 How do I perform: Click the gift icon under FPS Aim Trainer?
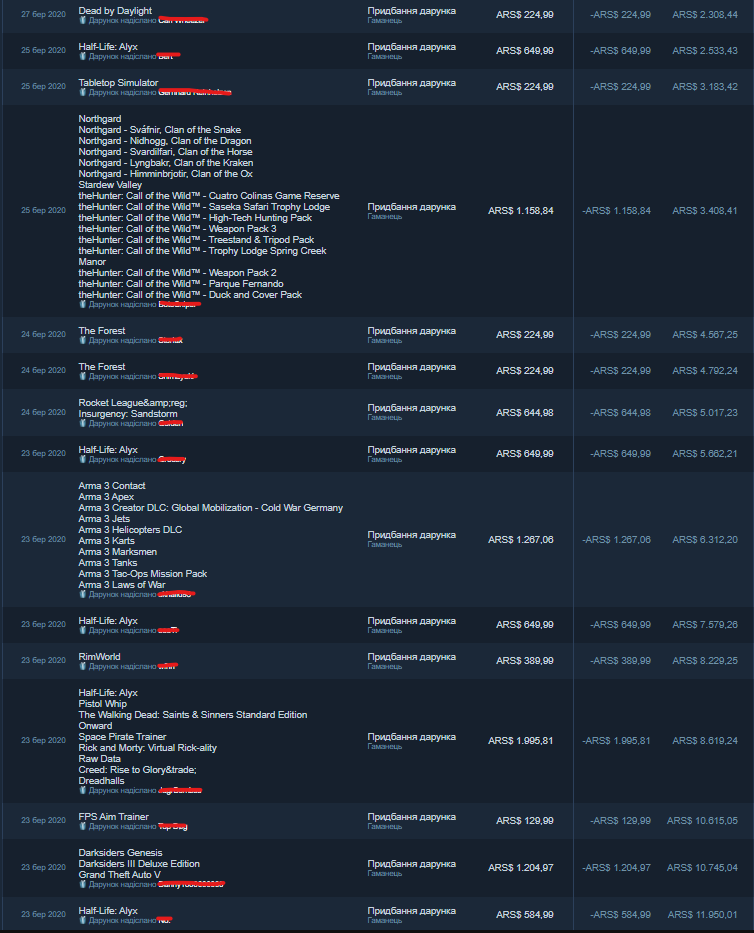pyautogui.click(x=83, y=826)
